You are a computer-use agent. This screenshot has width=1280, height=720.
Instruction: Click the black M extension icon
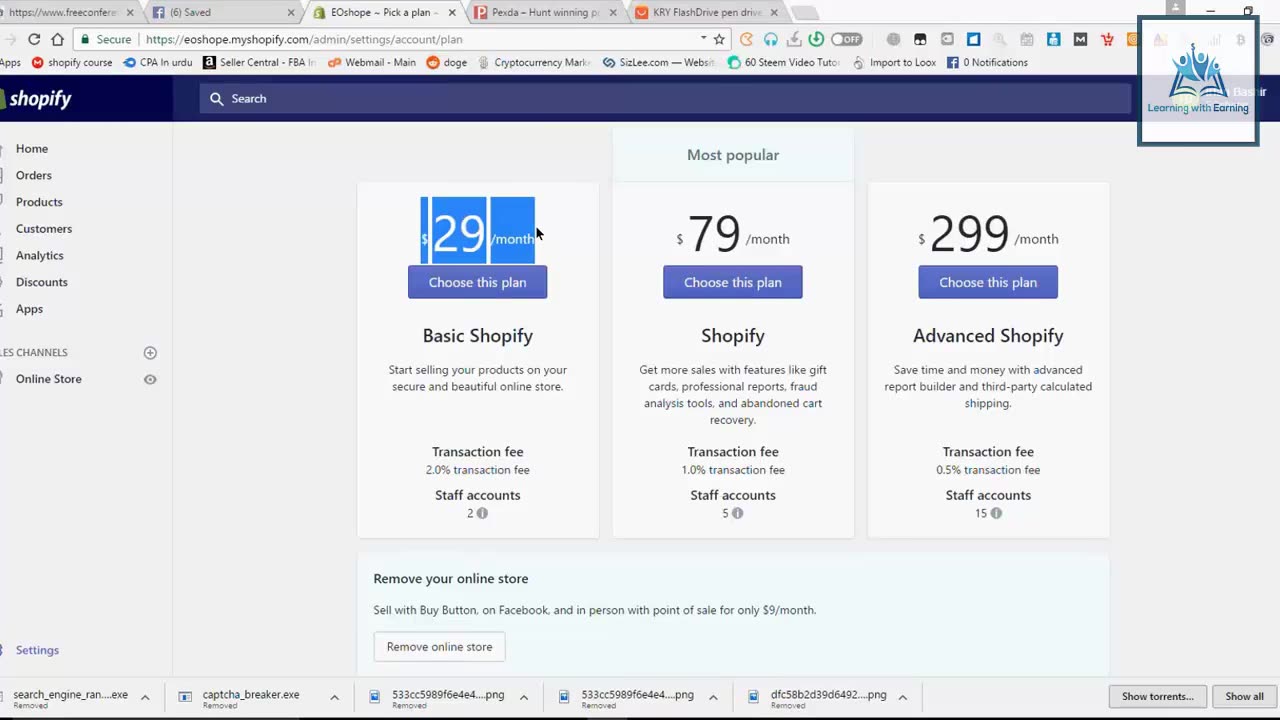[x=1080, y=39]
